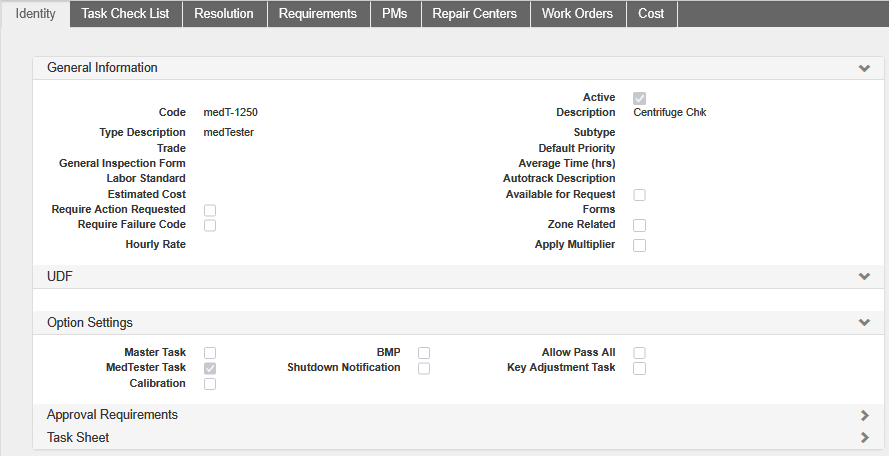Open the PMs tab
The width and height of the screenshot is (889, 456).
[394, 14]
